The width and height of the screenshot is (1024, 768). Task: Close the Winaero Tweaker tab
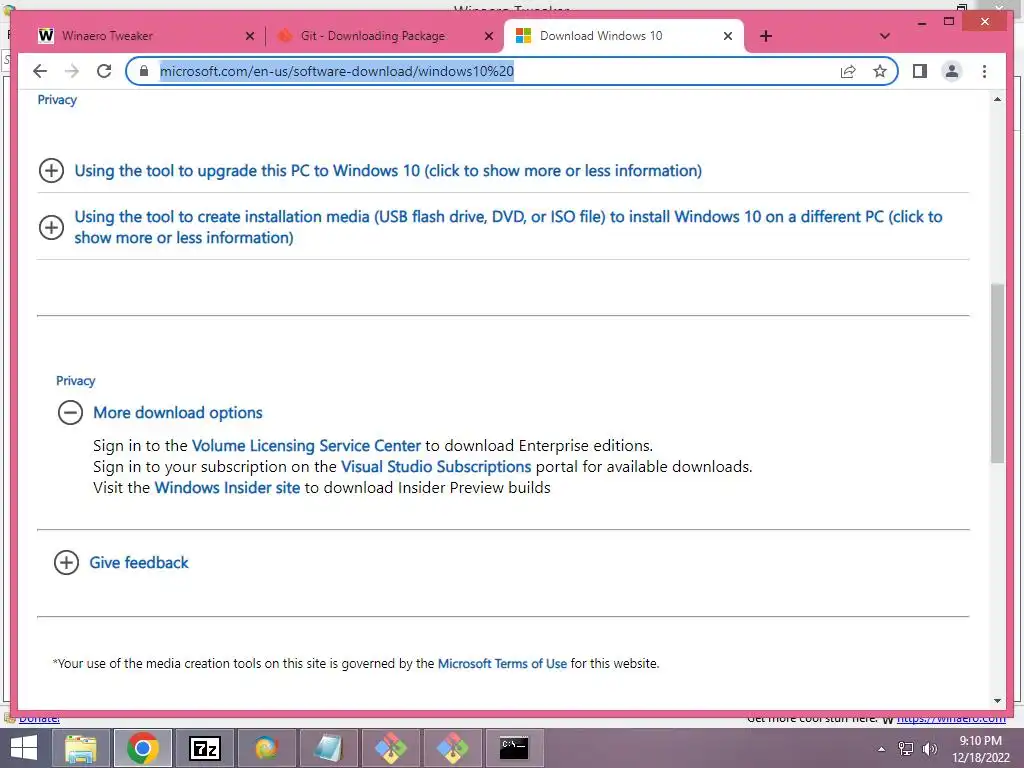coord(249,36)
